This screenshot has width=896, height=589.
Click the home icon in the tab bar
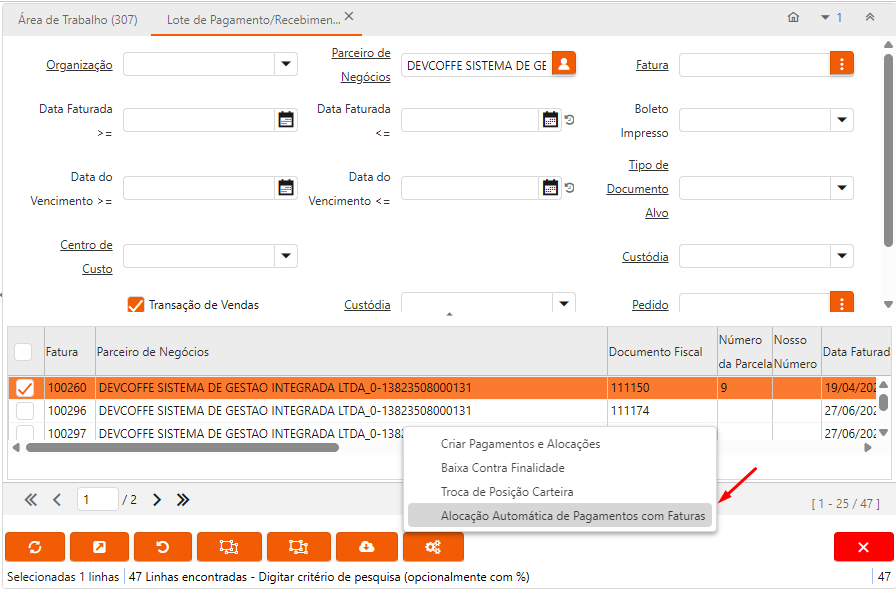click(793, 18)
